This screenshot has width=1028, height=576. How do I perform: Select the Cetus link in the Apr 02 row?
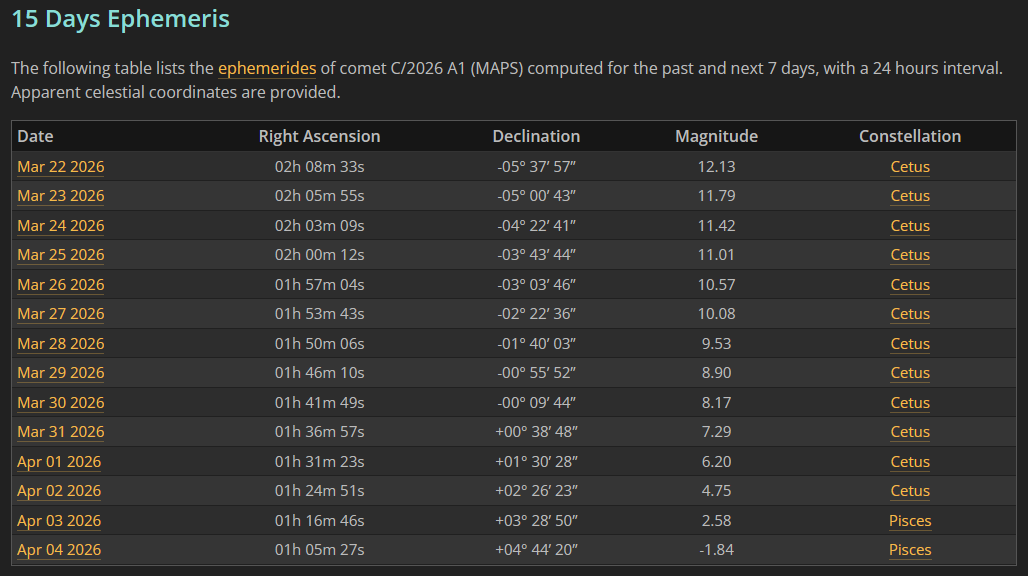coord(910,491)
